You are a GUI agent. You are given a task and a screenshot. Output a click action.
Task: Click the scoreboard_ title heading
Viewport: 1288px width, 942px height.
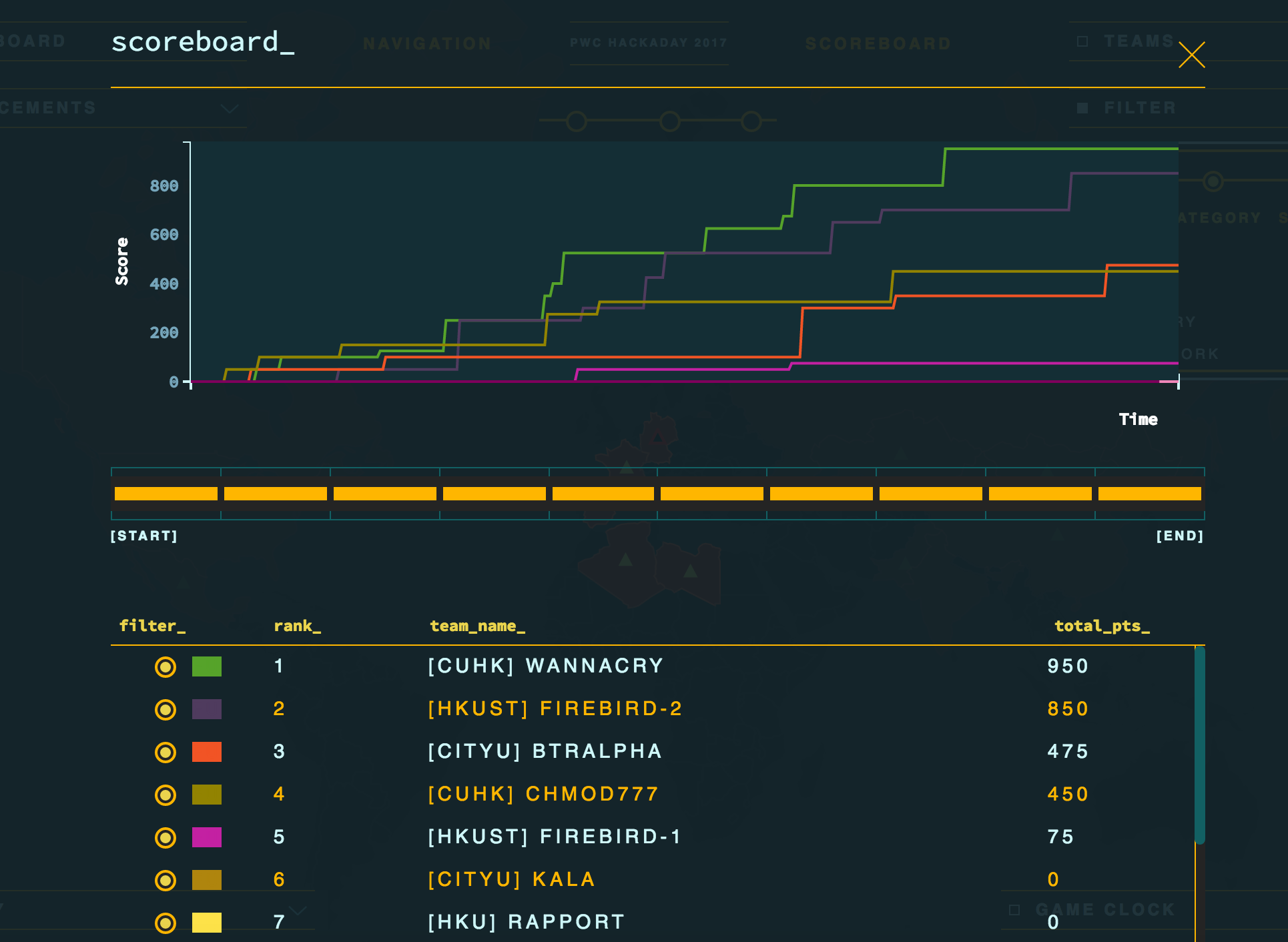tap(203, 42)
